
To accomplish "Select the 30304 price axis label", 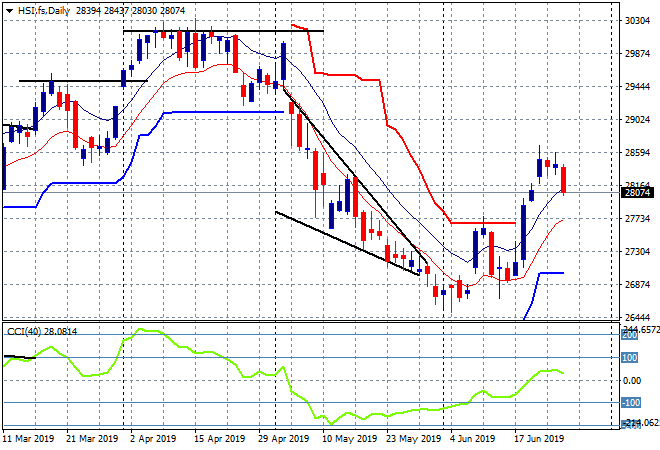I will click(637, 21).
